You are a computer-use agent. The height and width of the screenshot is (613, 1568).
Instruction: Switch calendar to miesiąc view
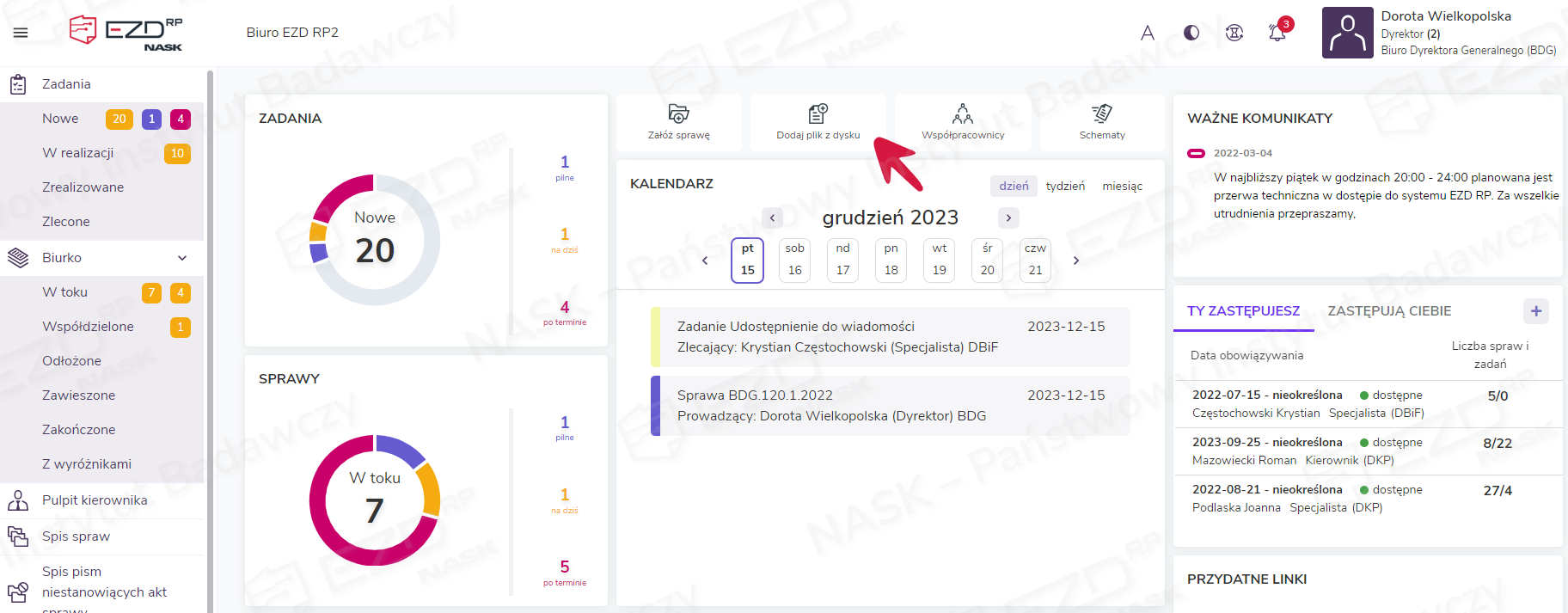tap(1122, 186)
